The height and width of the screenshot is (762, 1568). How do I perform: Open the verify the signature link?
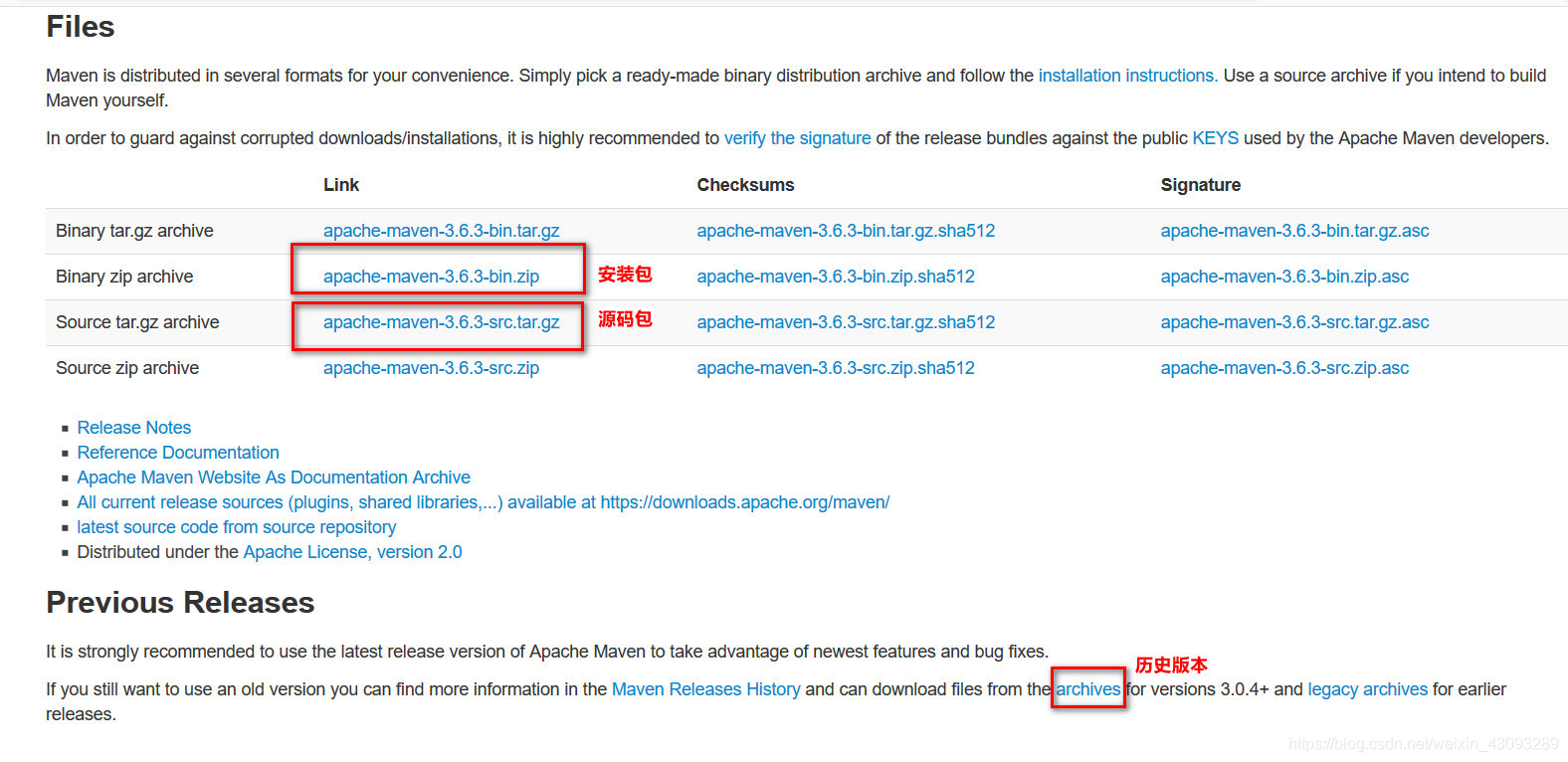[797, 138]
